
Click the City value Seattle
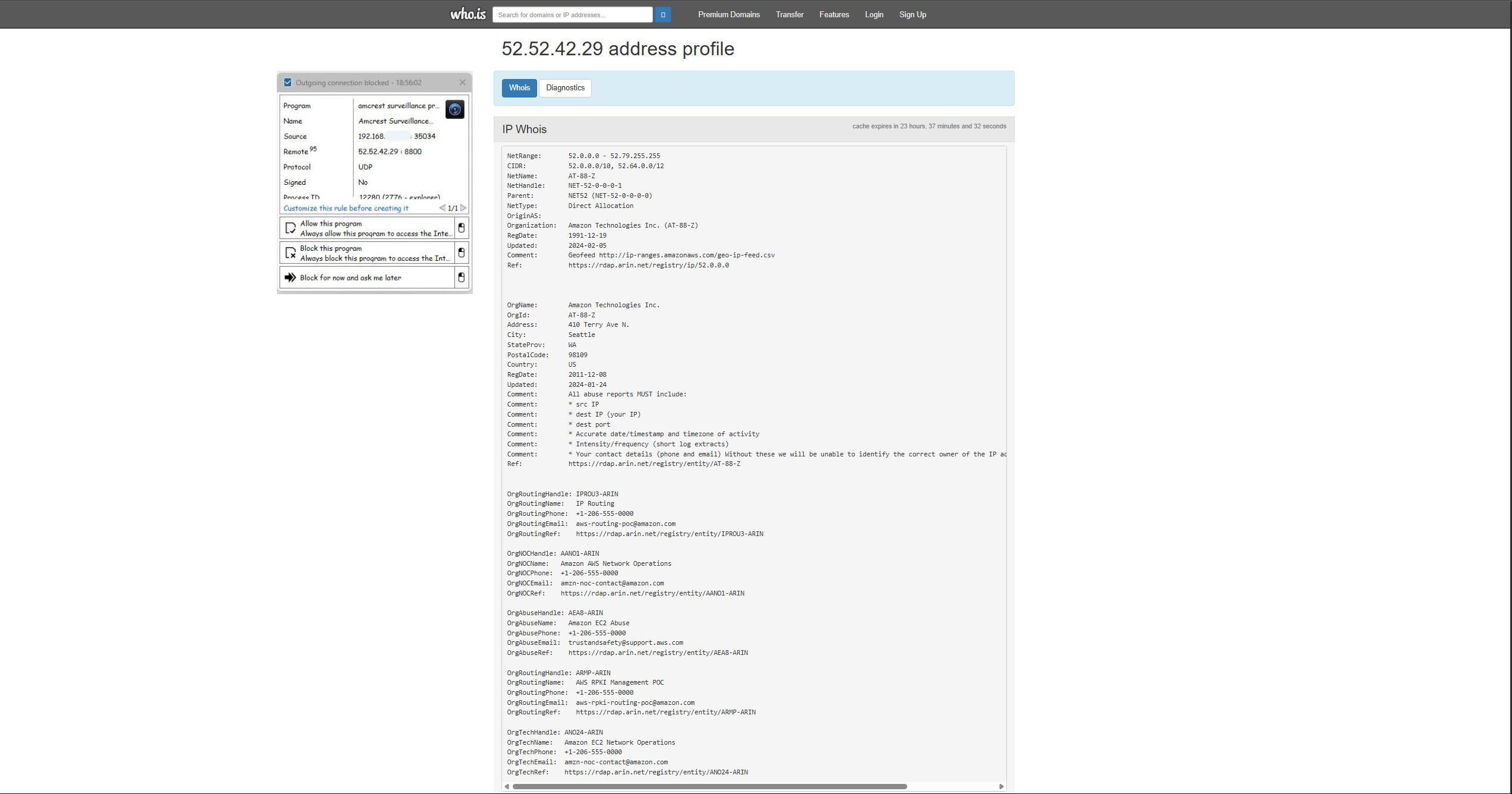pos(581,335)
